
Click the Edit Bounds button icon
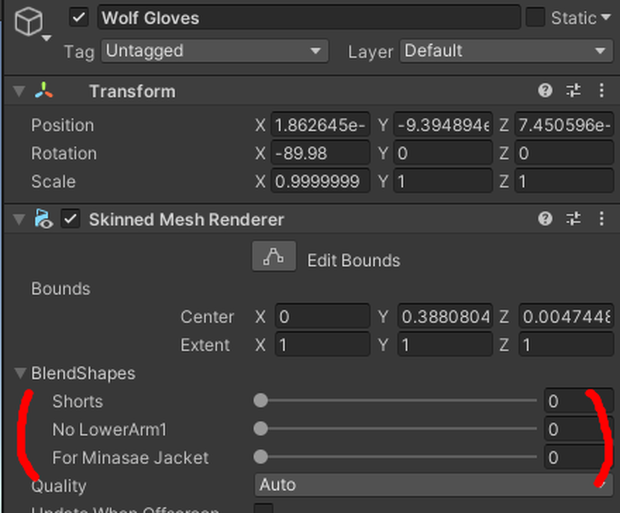pos(274,256)
